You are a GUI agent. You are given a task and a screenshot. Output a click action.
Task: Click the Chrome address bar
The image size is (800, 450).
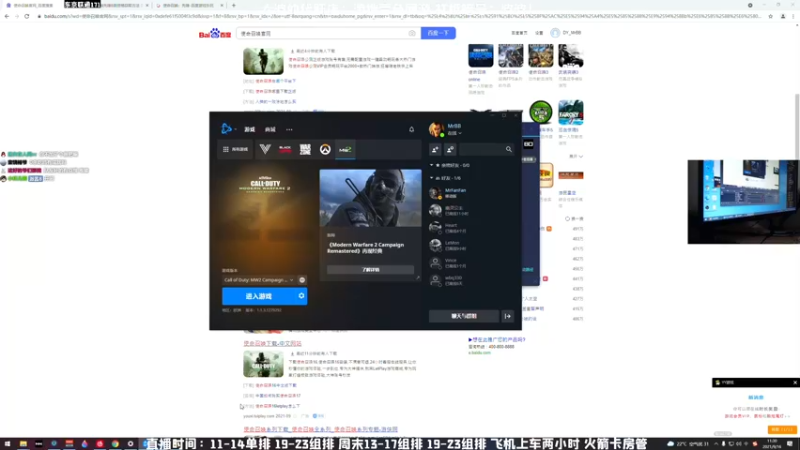click(401, 16)
